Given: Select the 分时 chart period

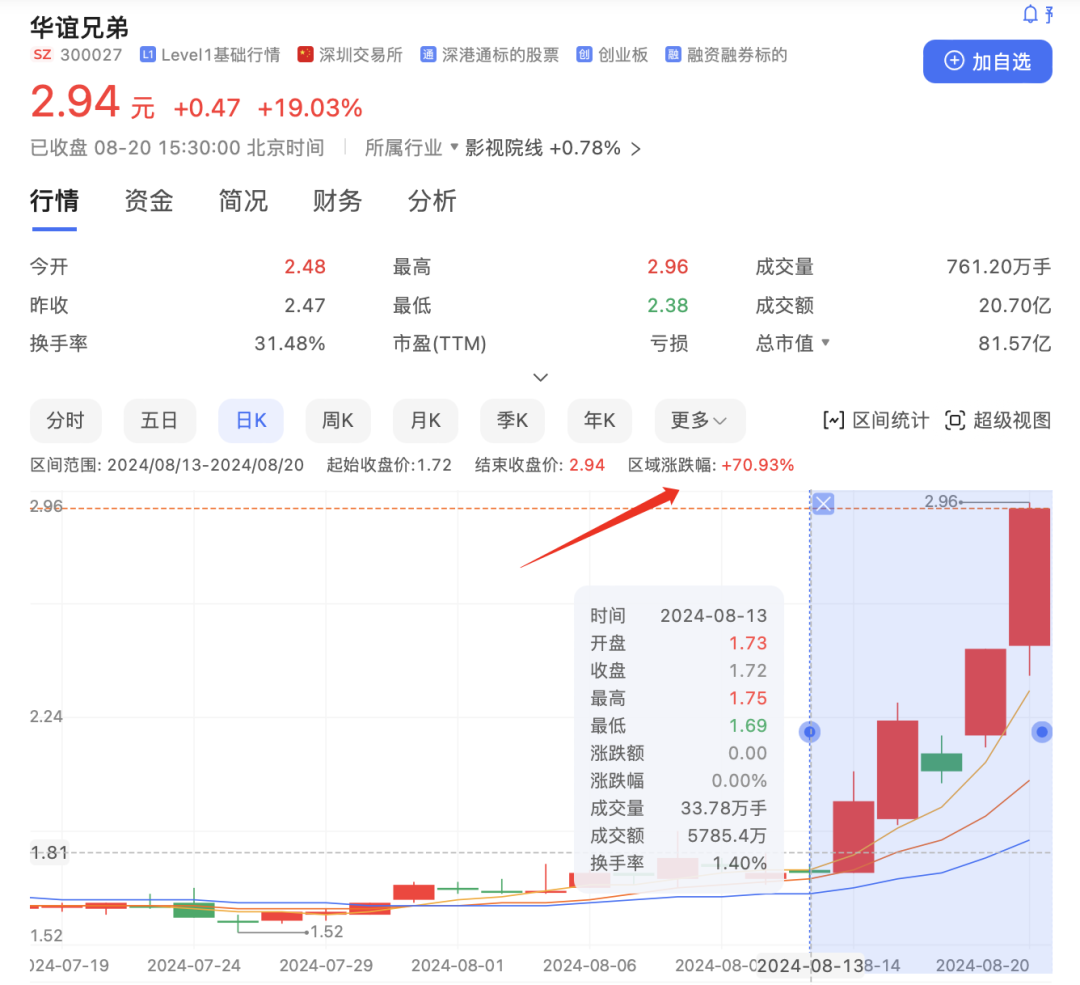Looking at the screenshot, I should click(65, 420).
